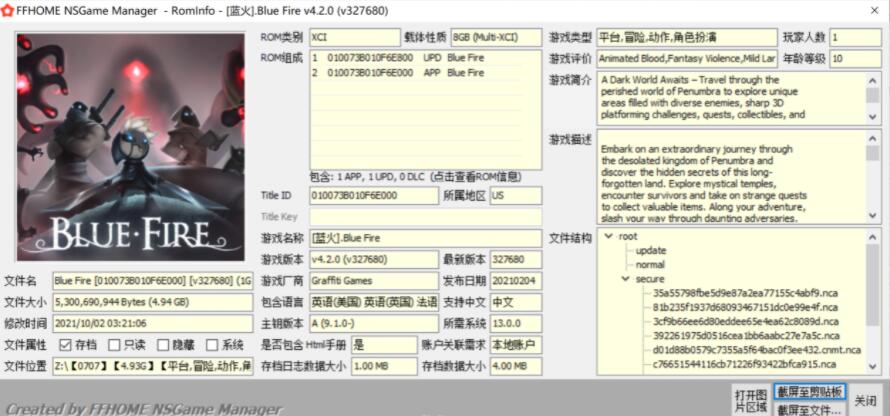Click up arrow of 文件结构 tree scrollbar

point(872,237)
